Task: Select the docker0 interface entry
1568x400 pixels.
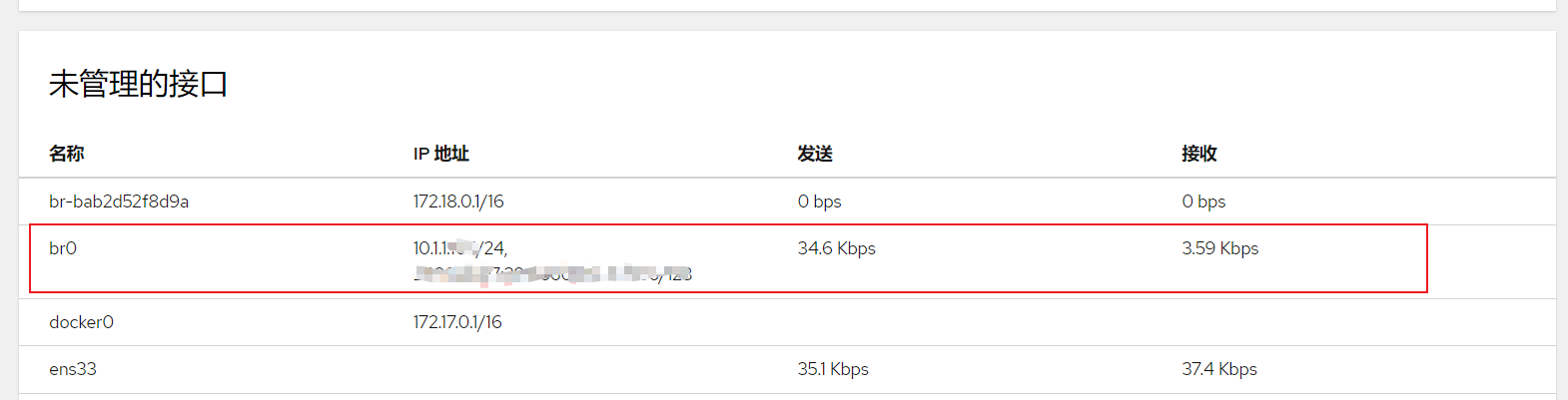Action: click(x=81, y=322)
